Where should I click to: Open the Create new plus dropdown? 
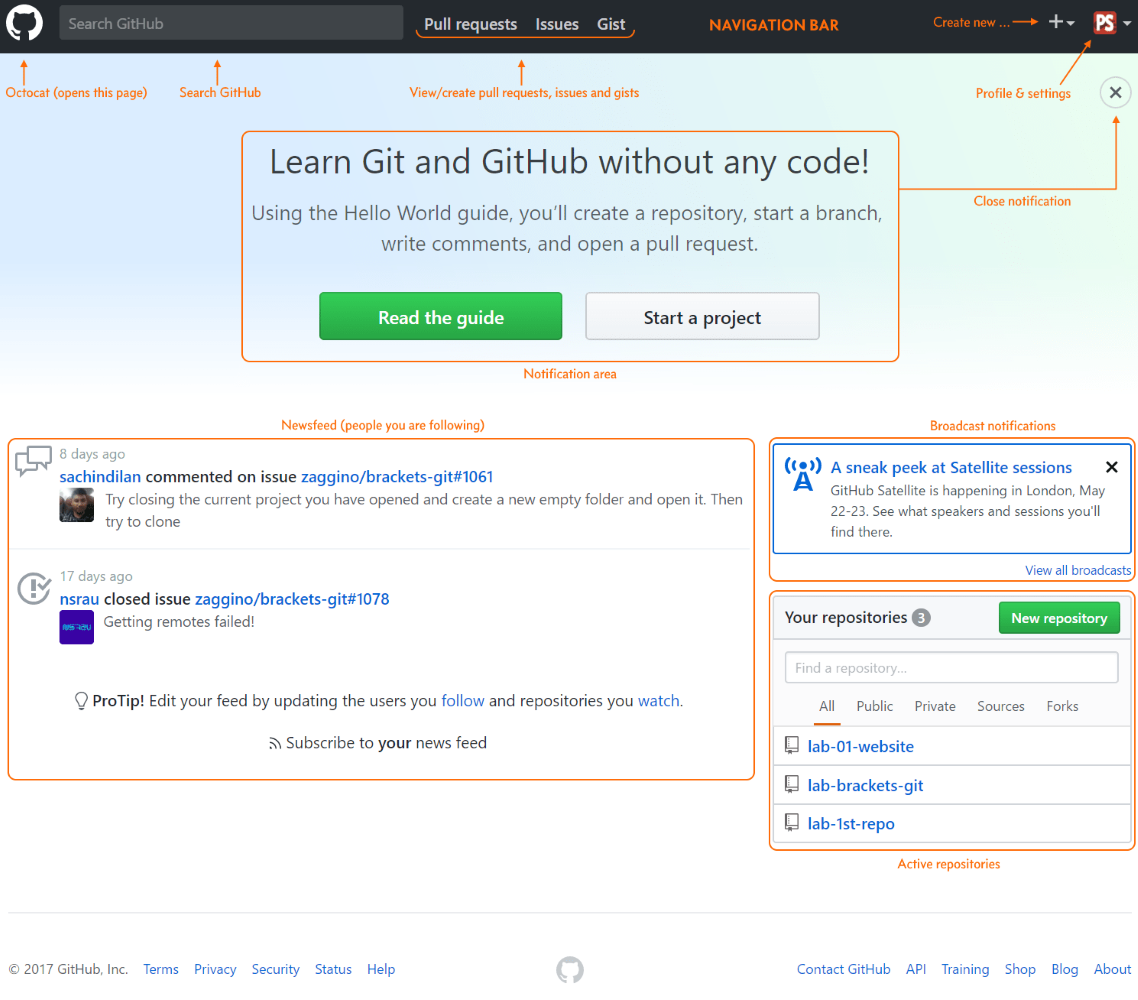coord(1061,22)
